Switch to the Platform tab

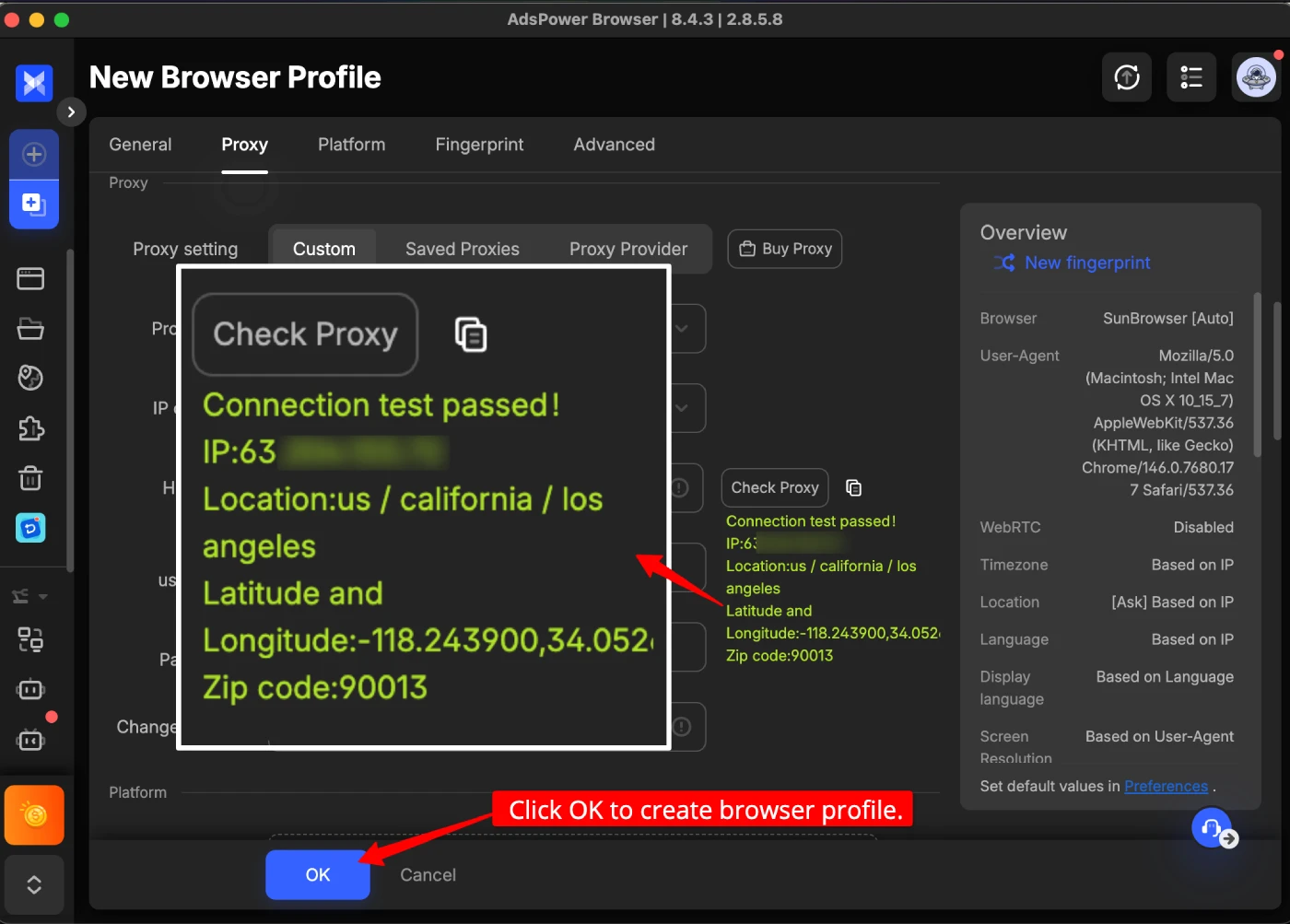pos(351,145)
